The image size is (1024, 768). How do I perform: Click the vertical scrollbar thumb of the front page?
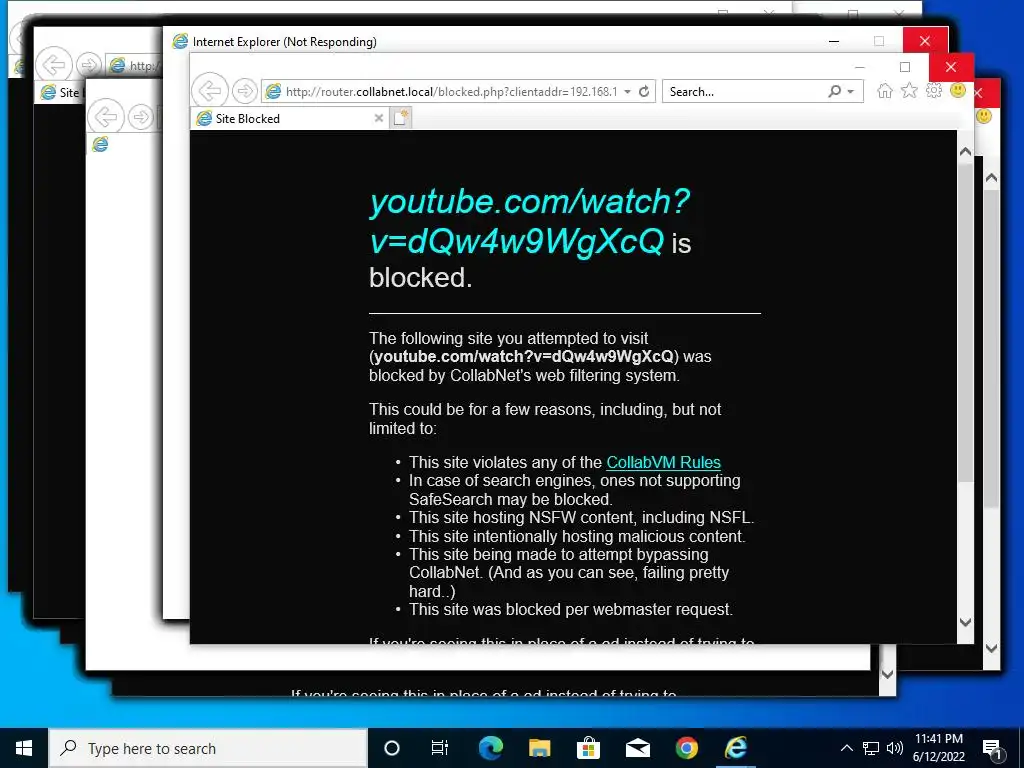(965, 323)
